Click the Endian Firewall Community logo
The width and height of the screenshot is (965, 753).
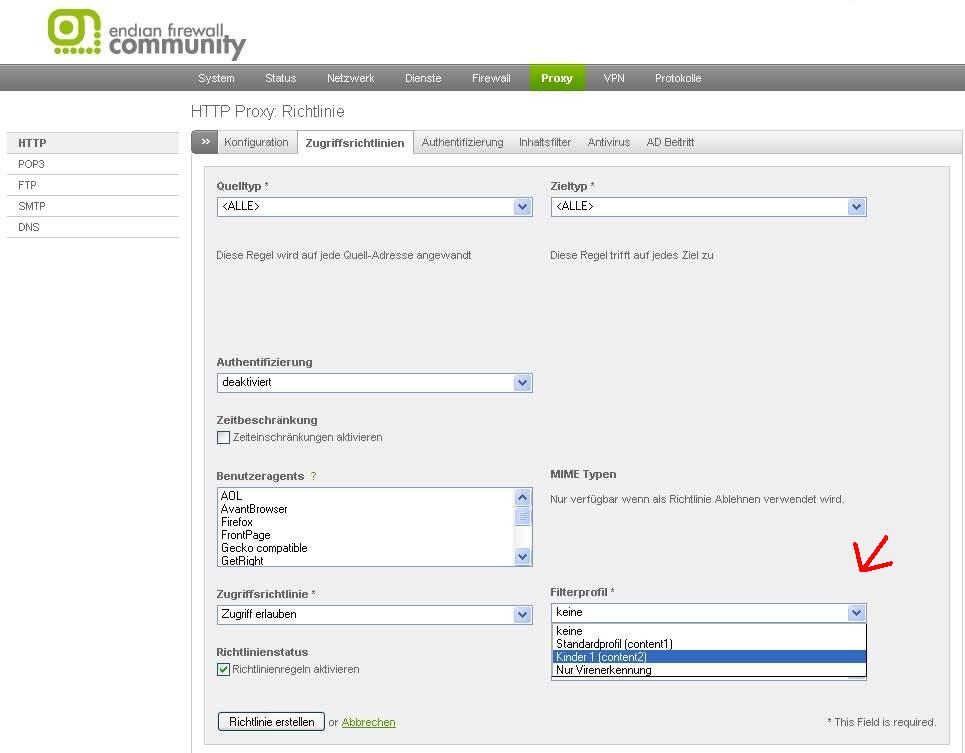click(x=146, y=34)
